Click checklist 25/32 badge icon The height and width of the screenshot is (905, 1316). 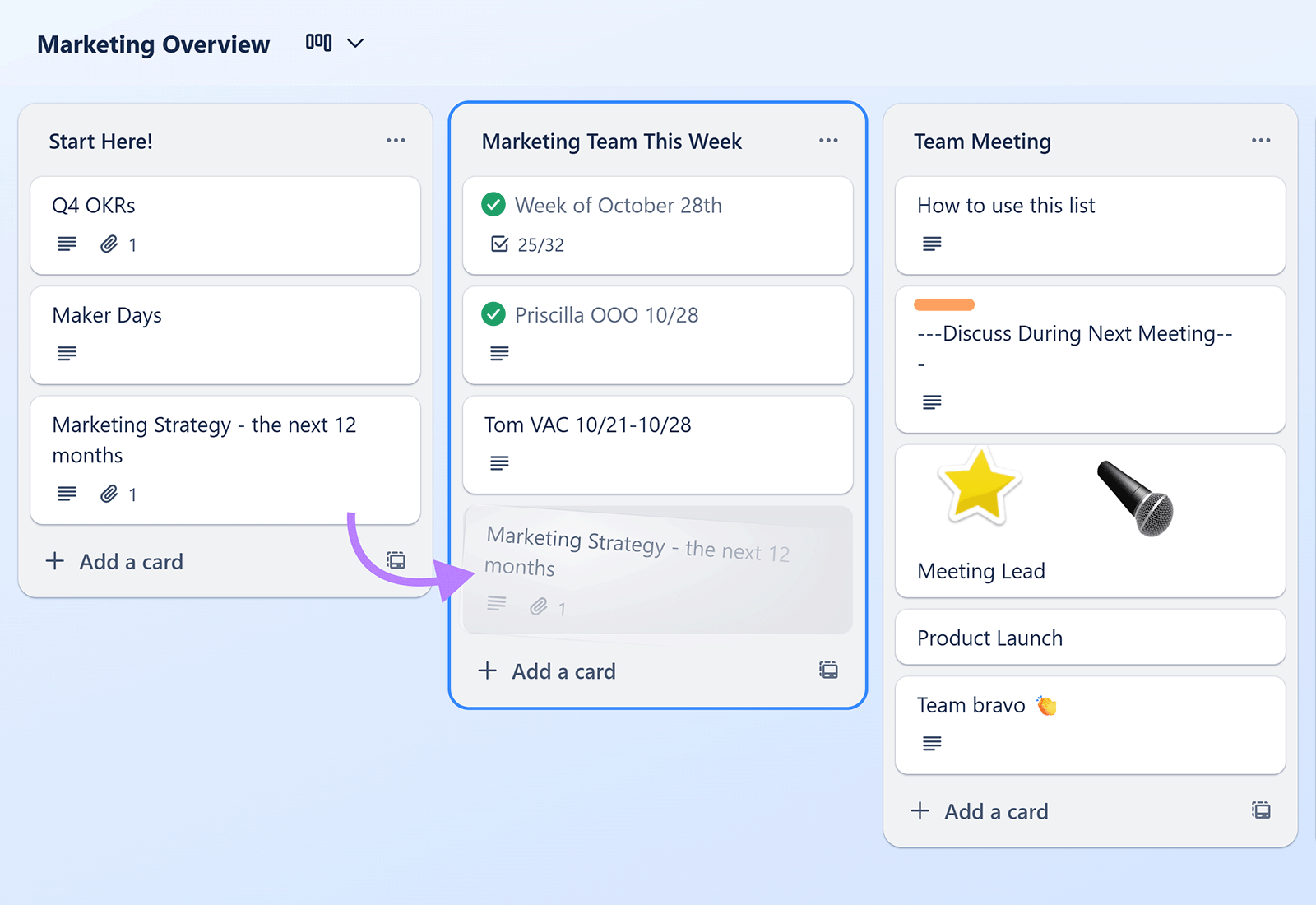[499, 244]
